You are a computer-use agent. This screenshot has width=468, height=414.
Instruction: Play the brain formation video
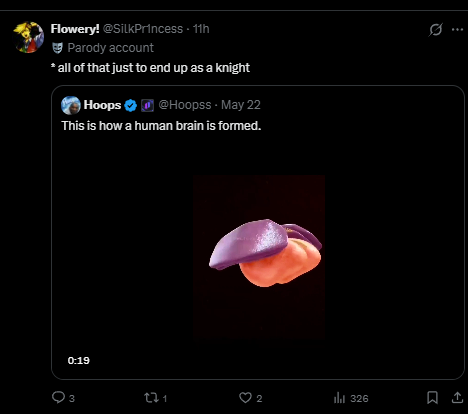pyautogui.click(x=259, y=257)
